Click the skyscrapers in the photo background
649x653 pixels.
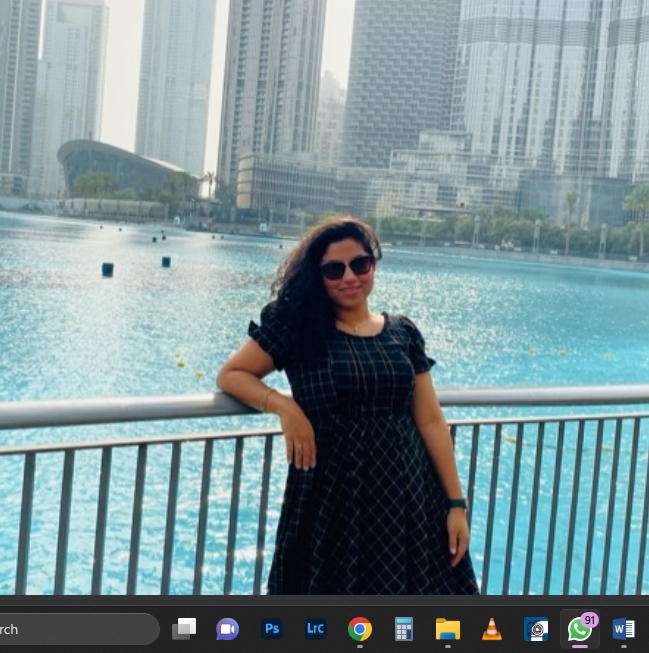pyautogui.click(x=400, y=83)
